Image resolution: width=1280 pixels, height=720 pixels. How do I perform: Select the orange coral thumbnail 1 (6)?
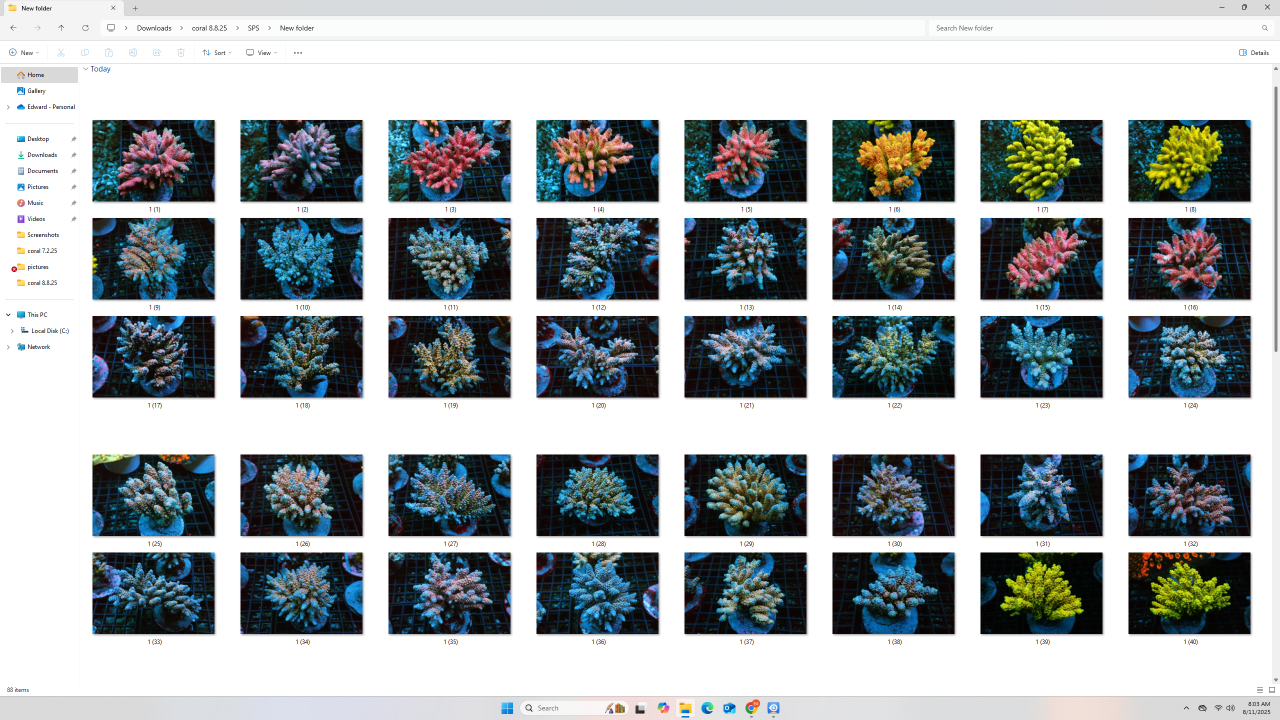pos(894,161)
